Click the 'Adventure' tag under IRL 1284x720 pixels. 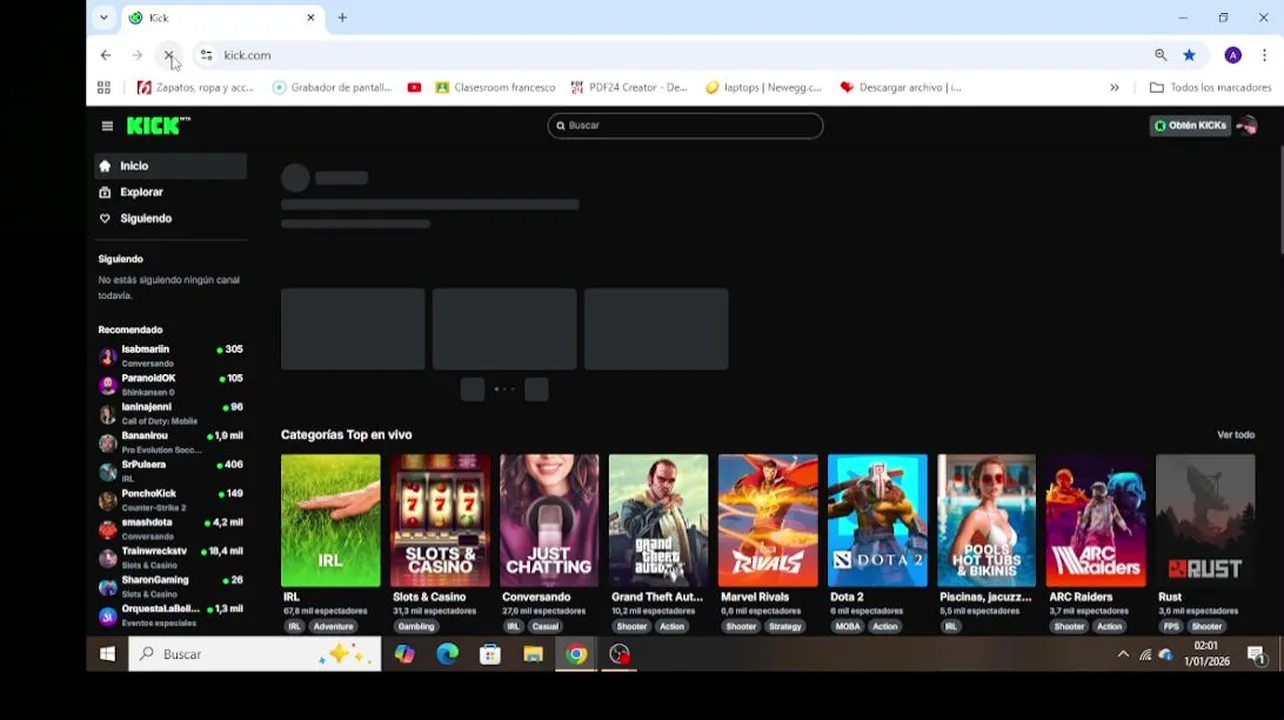coord(333,627)
